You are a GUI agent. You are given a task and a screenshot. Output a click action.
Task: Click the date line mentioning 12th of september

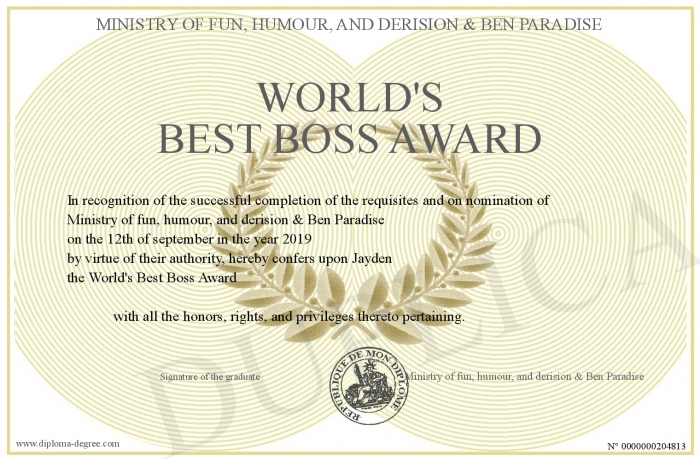pos(189,238)
